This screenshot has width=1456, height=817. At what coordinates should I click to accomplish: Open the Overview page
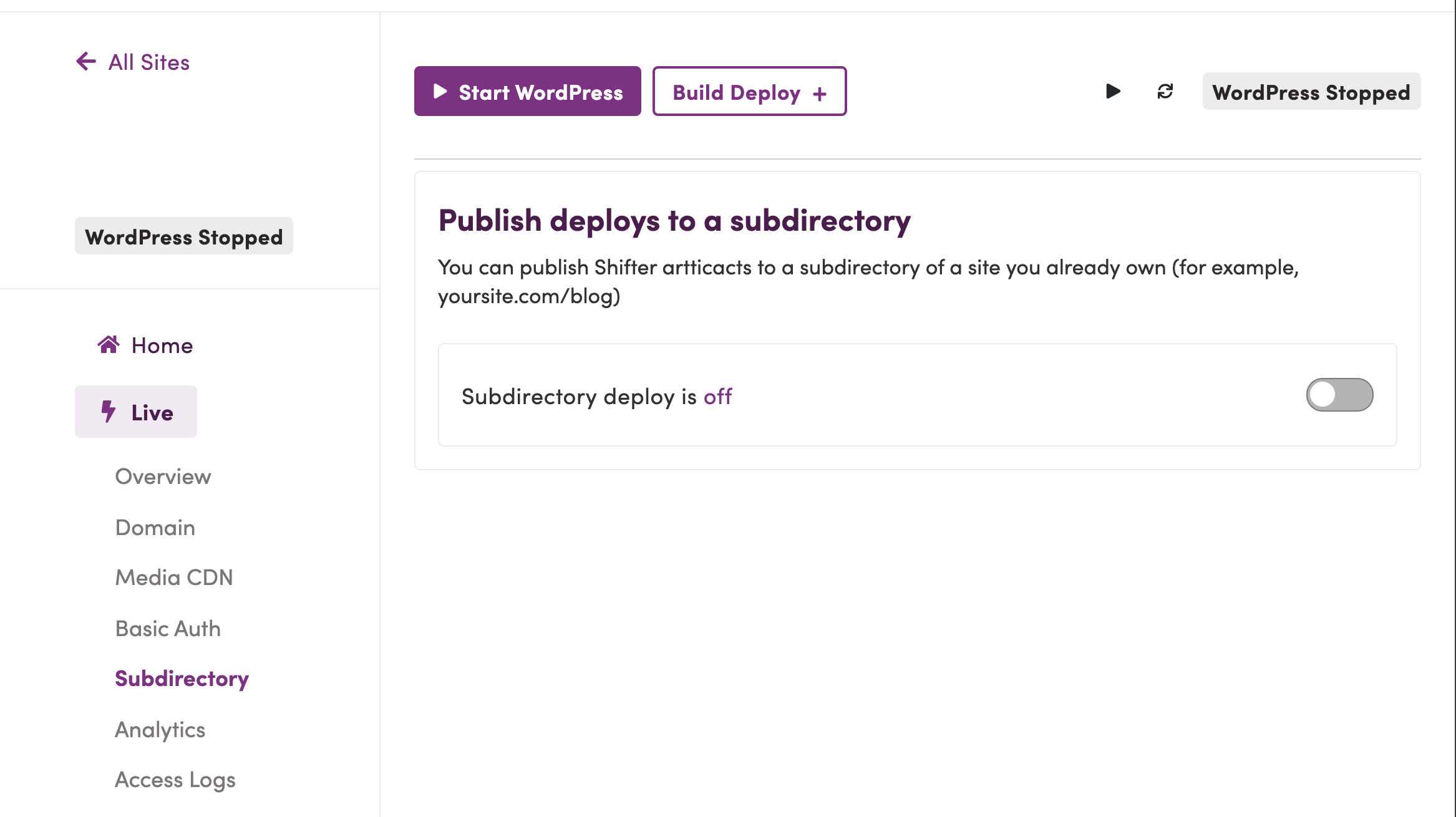click(163, 476)
